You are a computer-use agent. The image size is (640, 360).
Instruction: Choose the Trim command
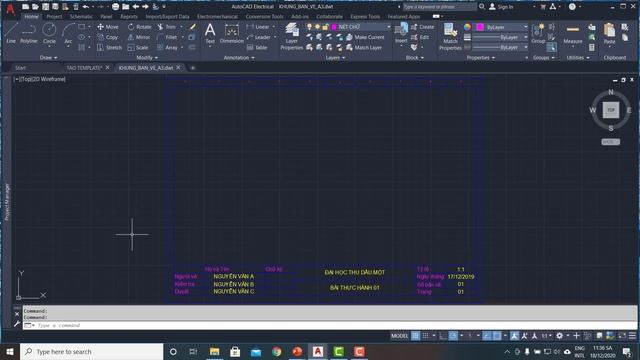[167, 27]
